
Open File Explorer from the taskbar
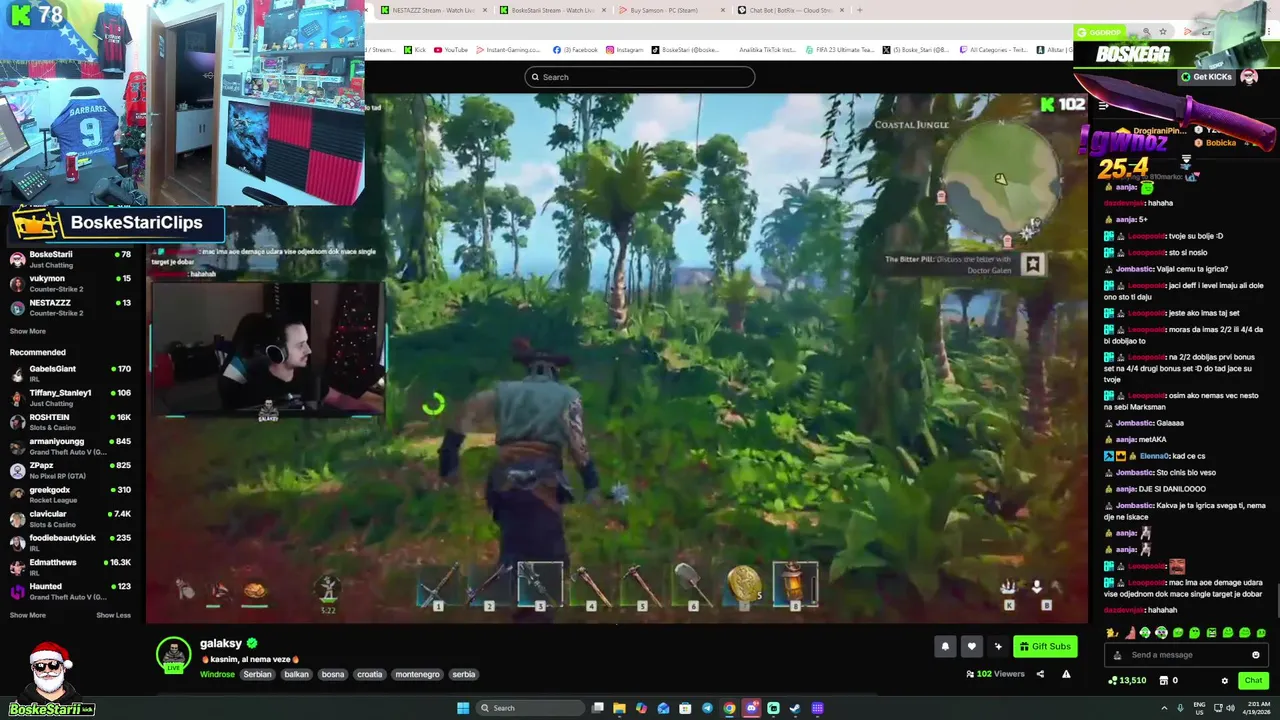(619, 708)
